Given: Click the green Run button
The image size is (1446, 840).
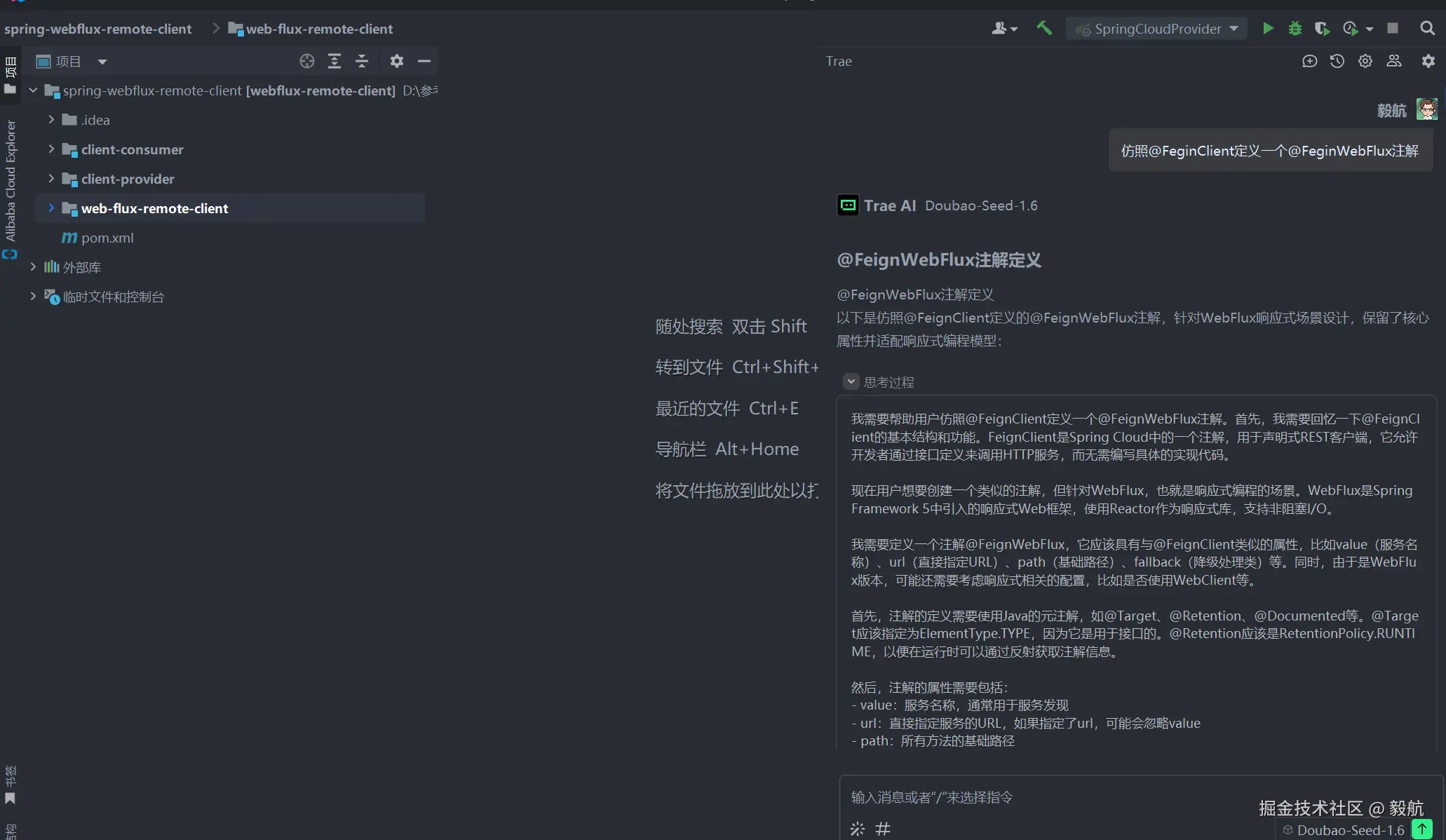Looking at the screenshot, I should click(1268, 29).
